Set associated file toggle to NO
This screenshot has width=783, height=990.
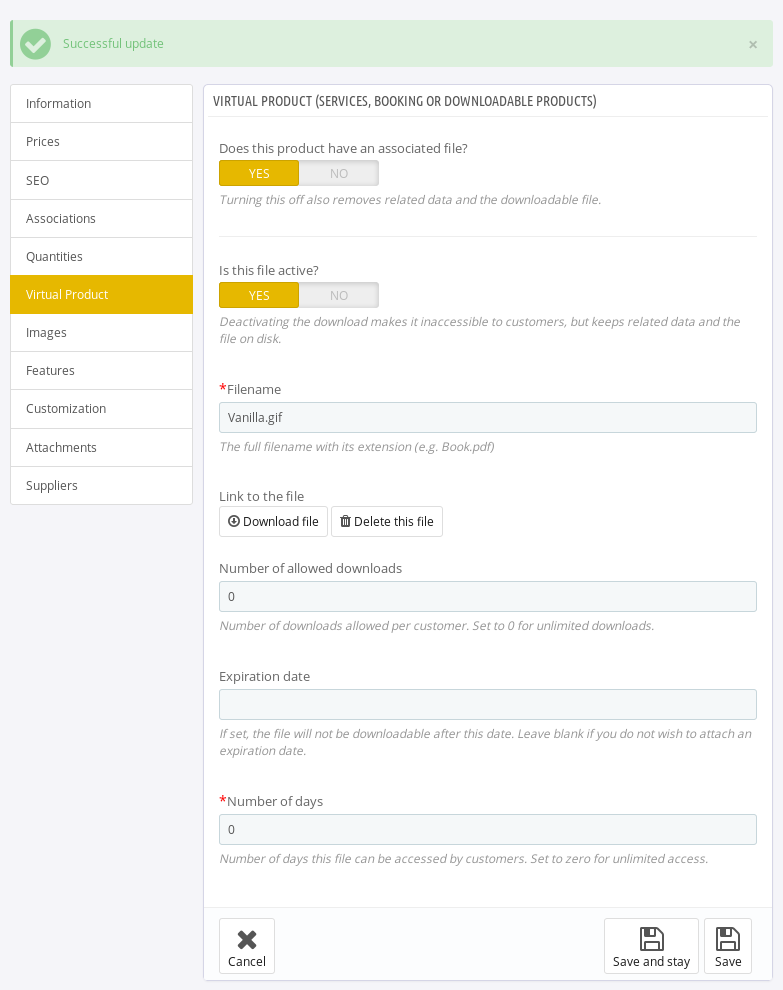pos(339,173)
